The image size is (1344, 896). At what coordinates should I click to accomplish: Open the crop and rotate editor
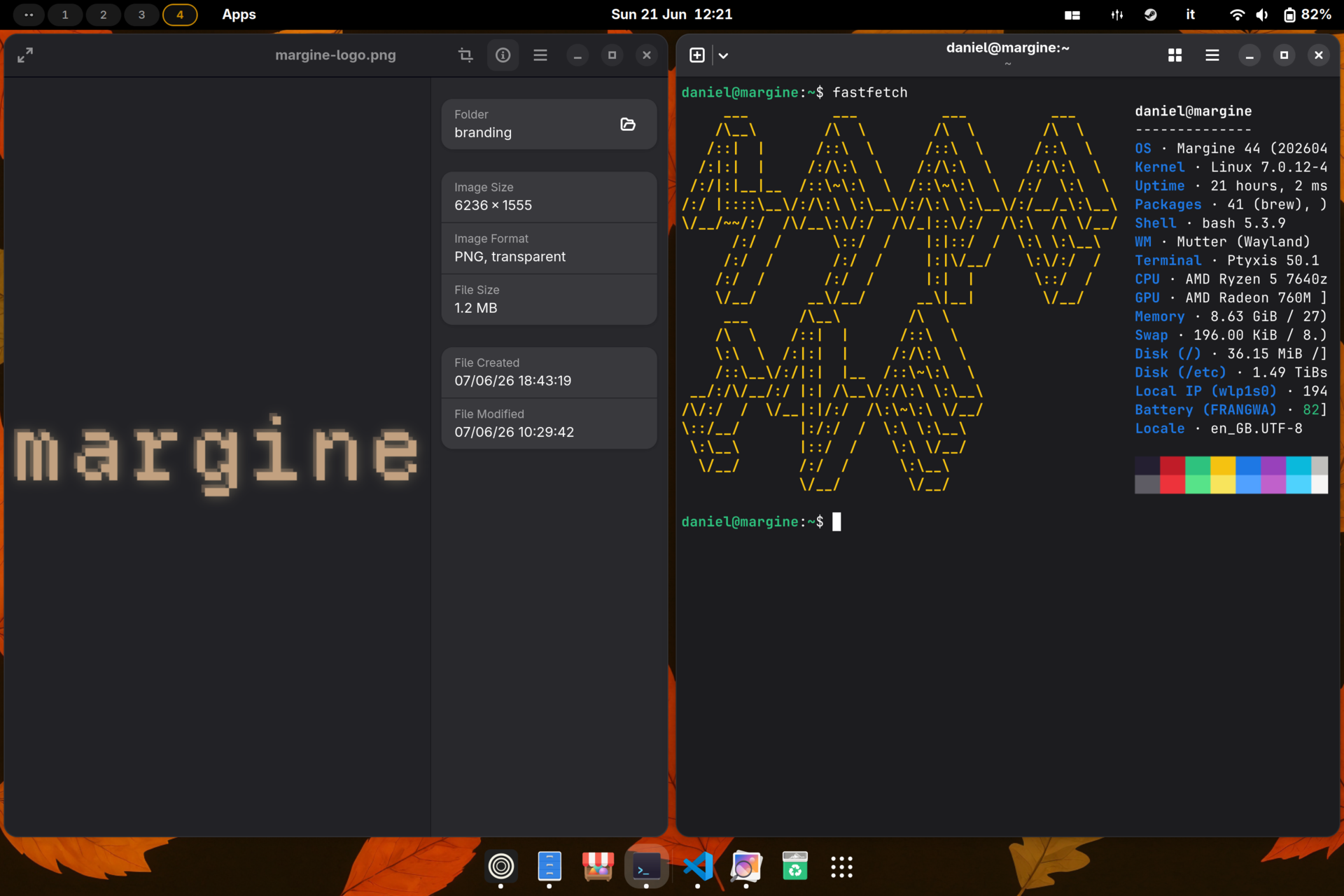(x=465, y=55)
